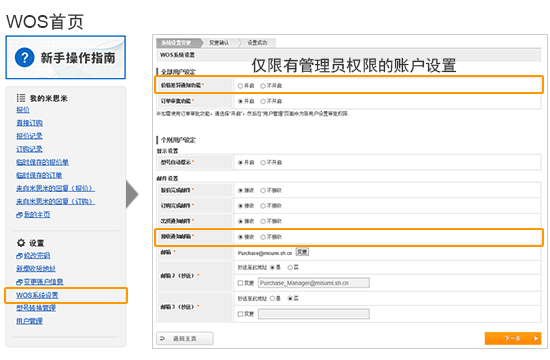The height and width of the screenshot is (360, 550).
Task: Tick 变更 checkbox in 邮箱3（抄送） row
Action: (240, 314)
